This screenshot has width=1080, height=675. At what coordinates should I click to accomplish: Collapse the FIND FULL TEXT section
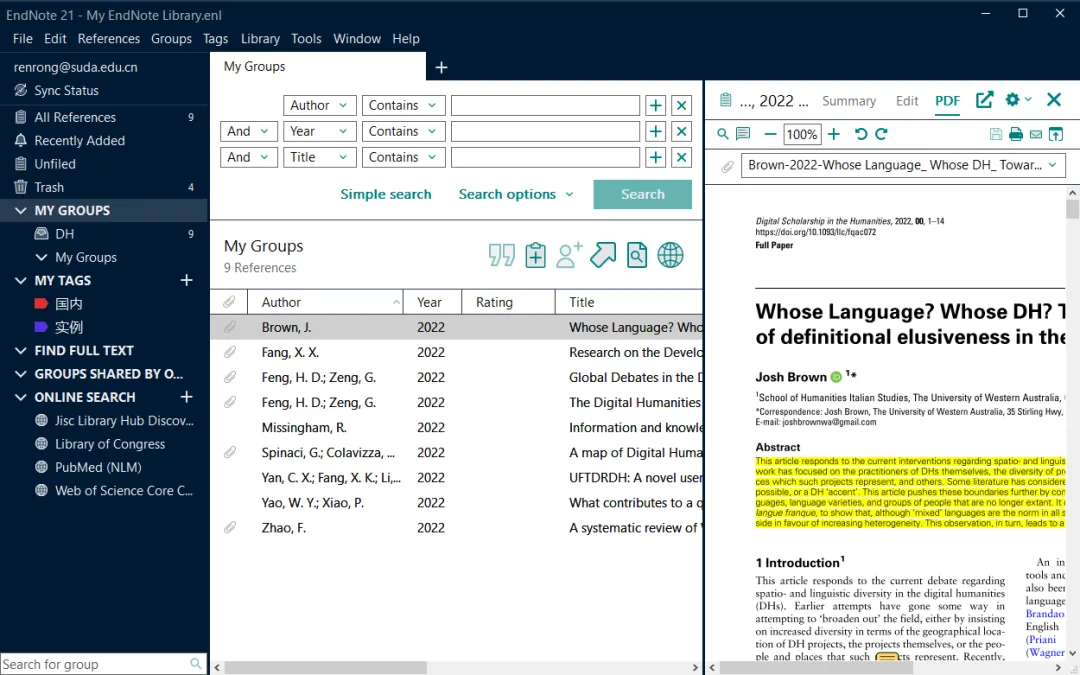click(x=21, y=351)
